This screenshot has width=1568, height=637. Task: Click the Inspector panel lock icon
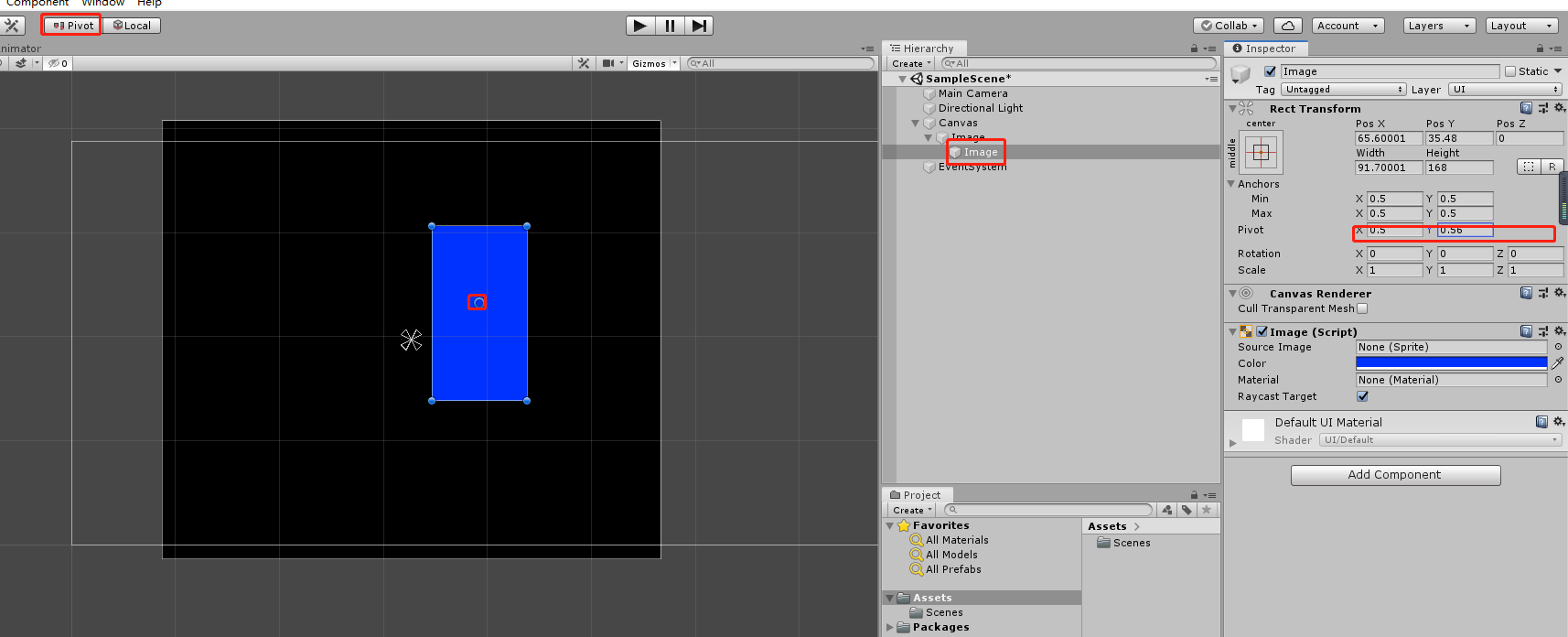click(x=1540, y=49)
